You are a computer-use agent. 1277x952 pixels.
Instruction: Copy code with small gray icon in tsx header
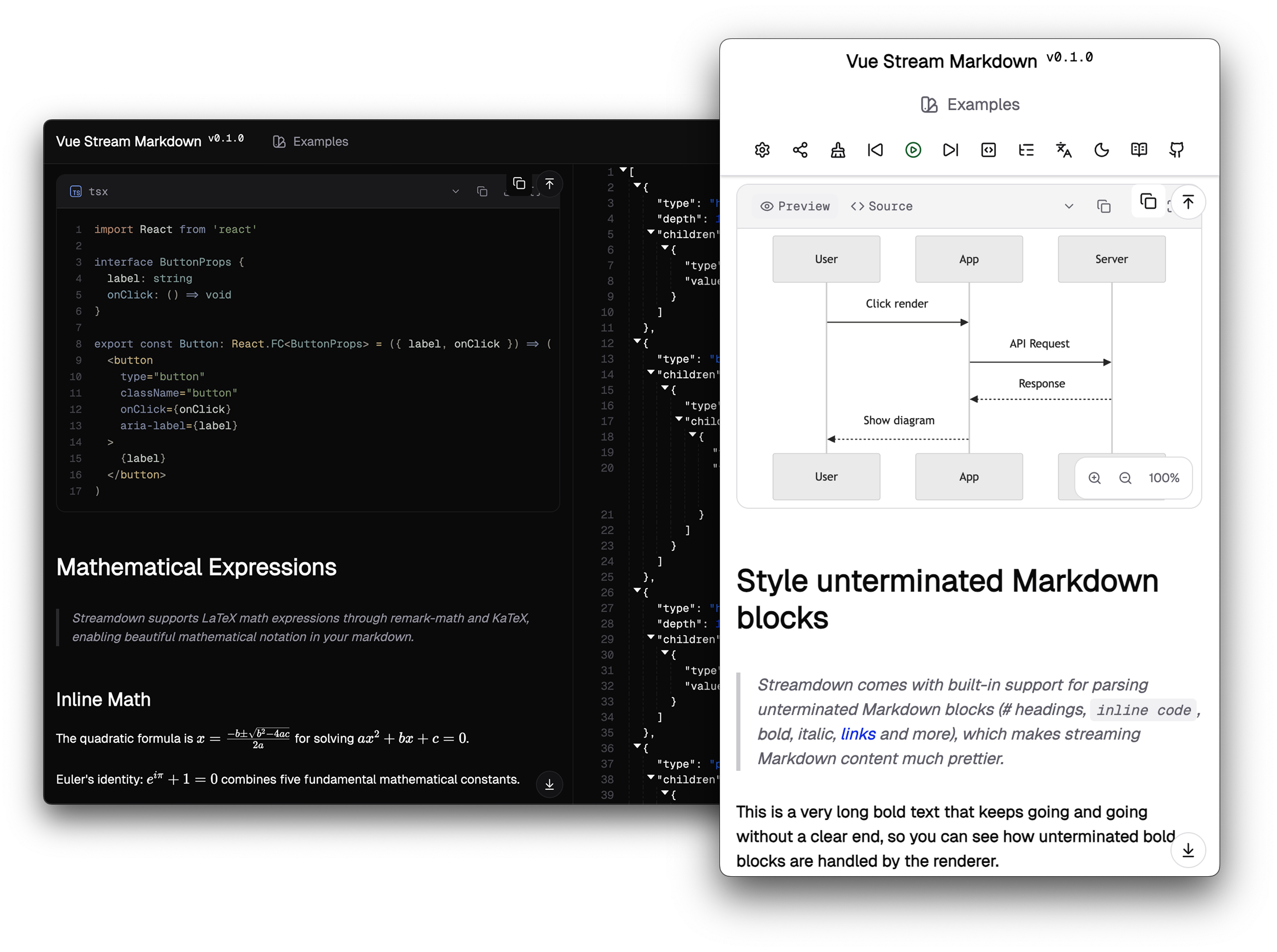tap(482, 191)
